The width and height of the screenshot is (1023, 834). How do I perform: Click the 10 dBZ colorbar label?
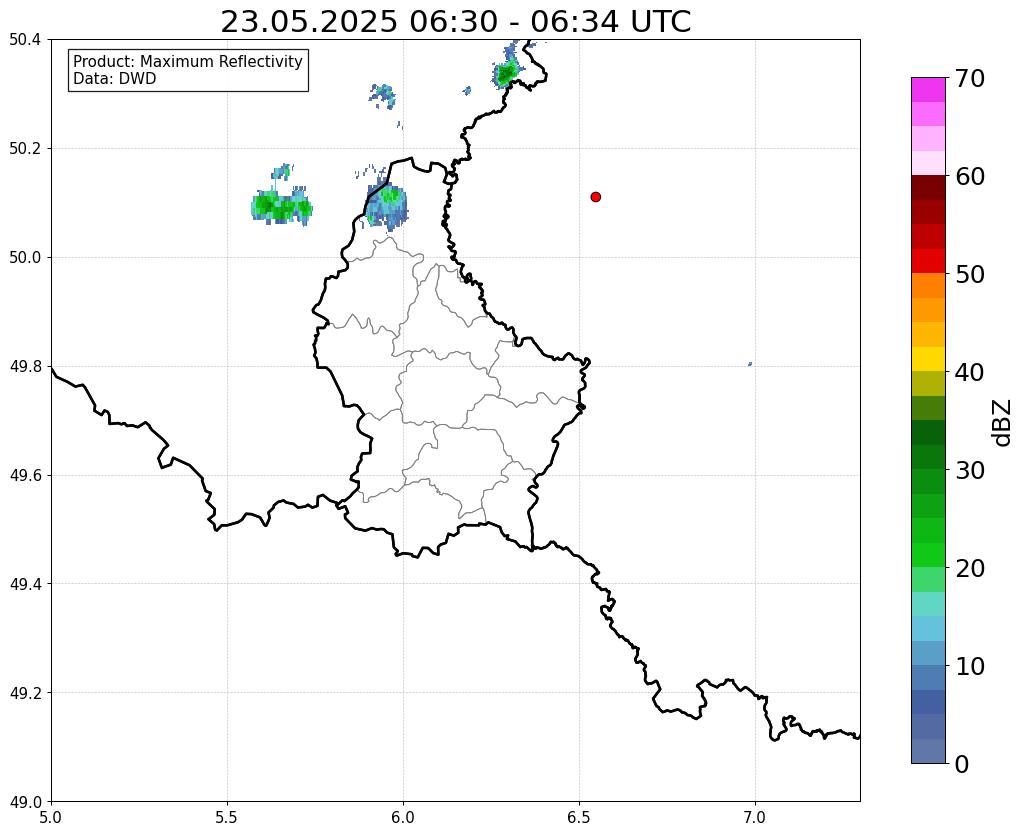[970, 666]
